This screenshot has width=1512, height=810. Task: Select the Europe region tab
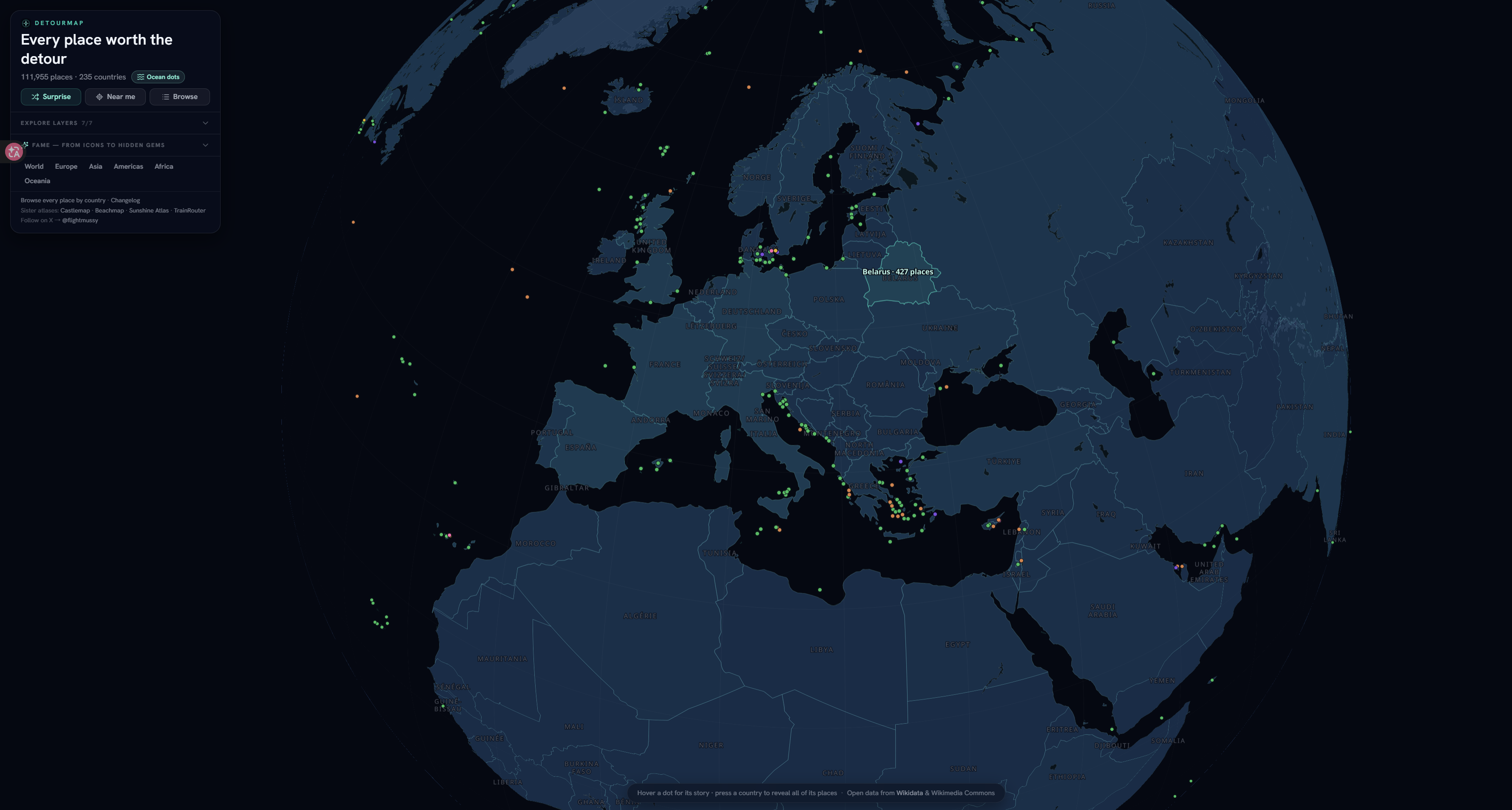(66, 167)
